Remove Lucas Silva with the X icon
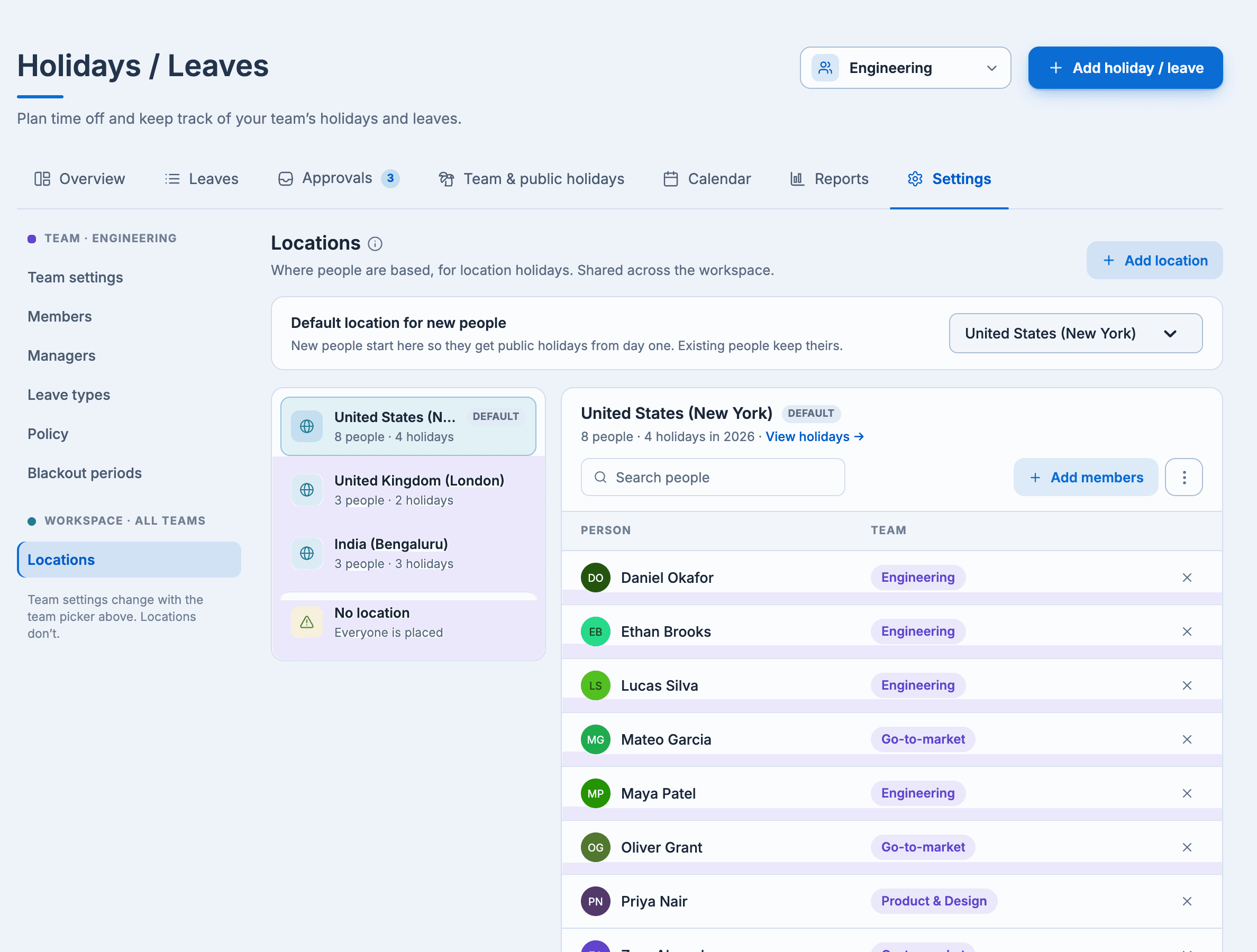 1187,685
